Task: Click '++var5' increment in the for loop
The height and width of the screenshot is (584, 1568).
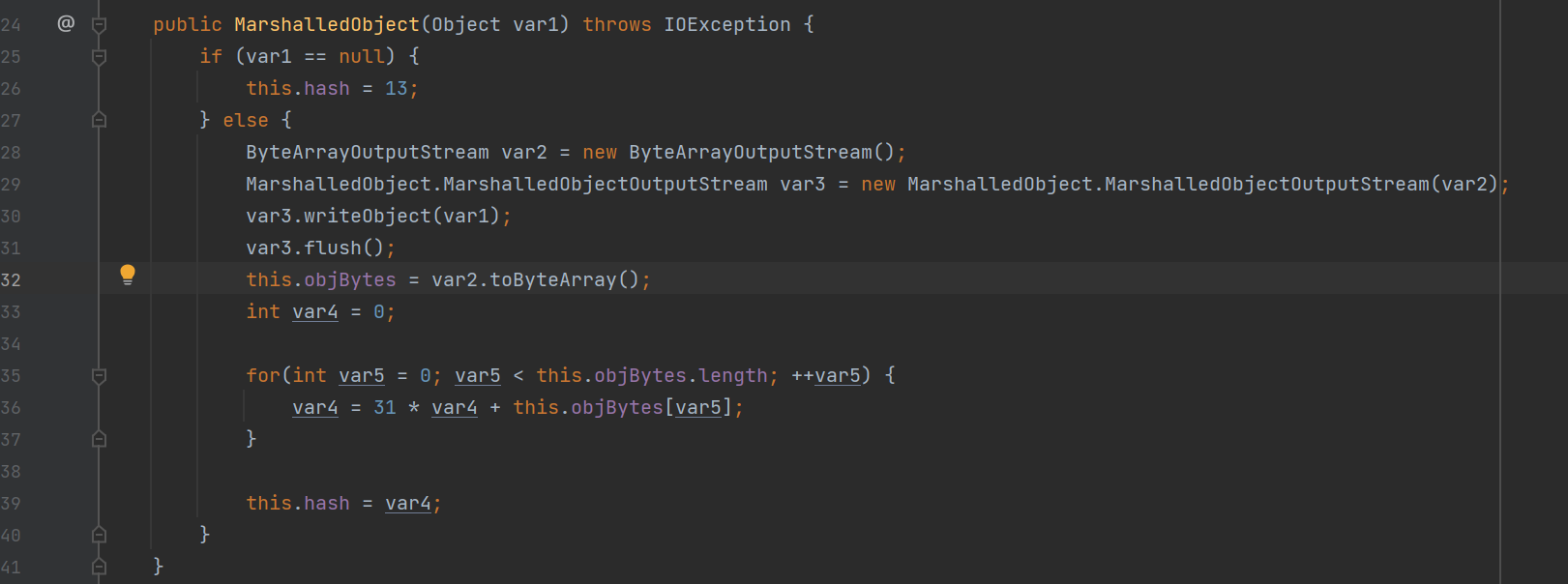Action: click(x=826, y=375)
